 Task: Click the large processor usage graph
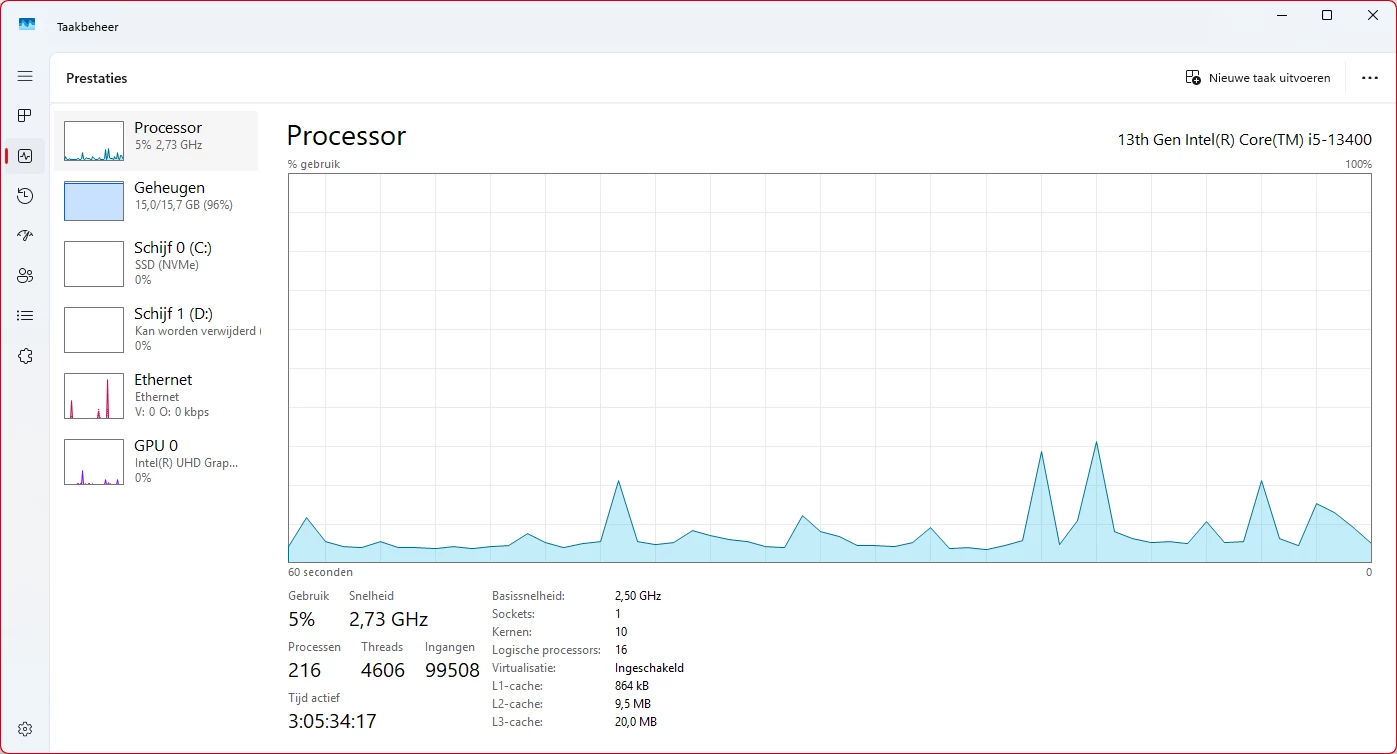click(x=830, y=368)
